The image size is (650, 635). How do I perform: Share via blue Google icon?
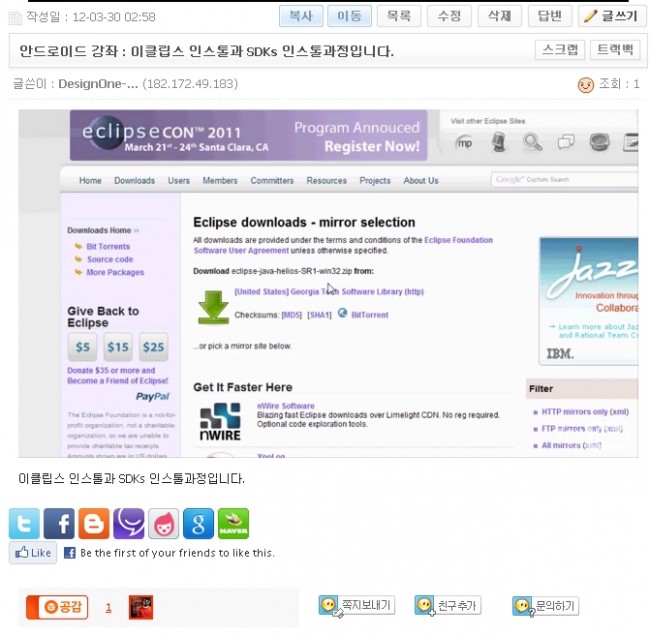198,524
